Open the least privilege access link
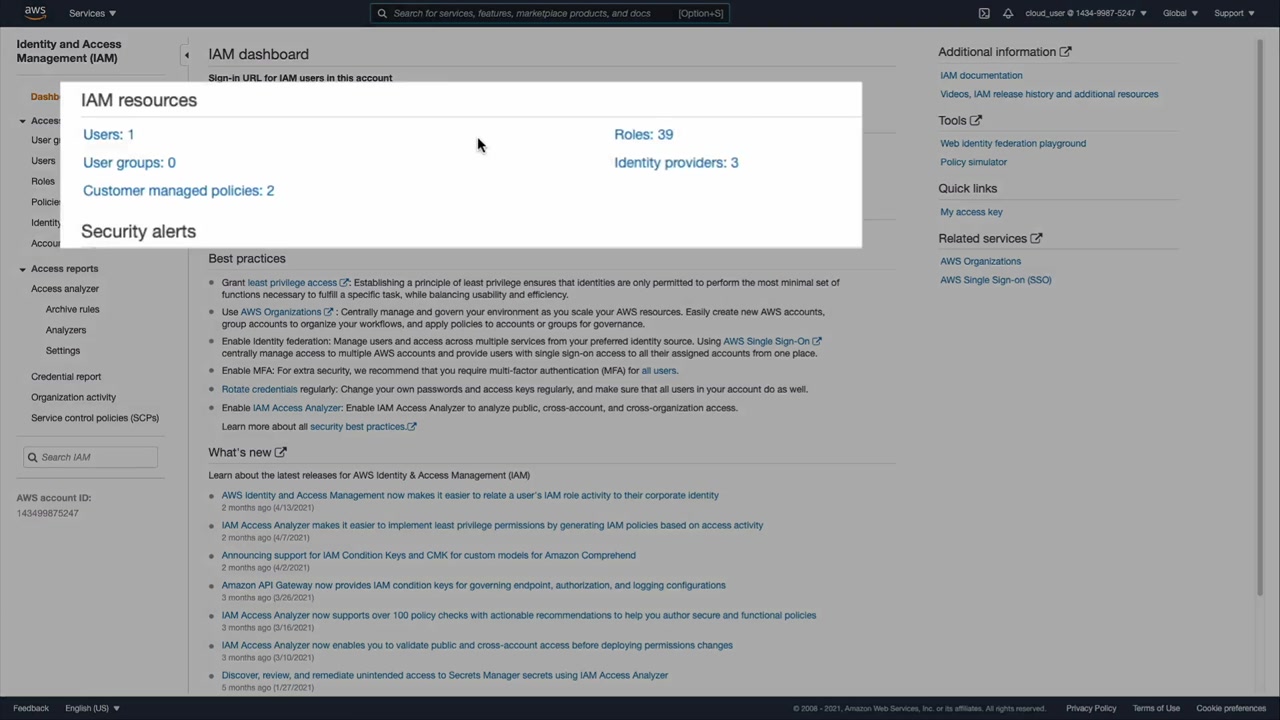The height and width of the screenshot is (720, 1280). (x=297, y=283)
